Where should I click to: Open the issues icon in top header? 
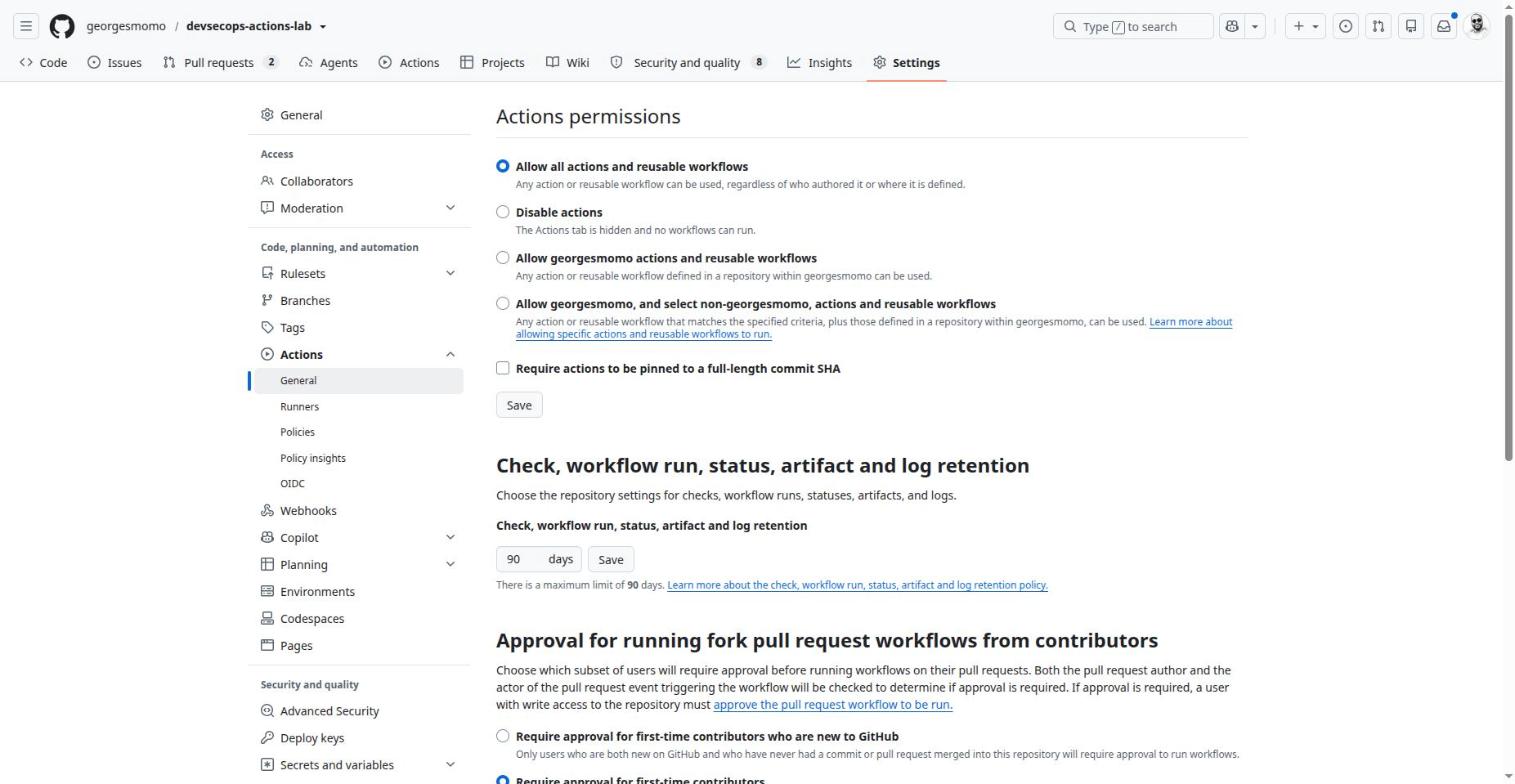pyautogui.click(x=1346, y=26)
